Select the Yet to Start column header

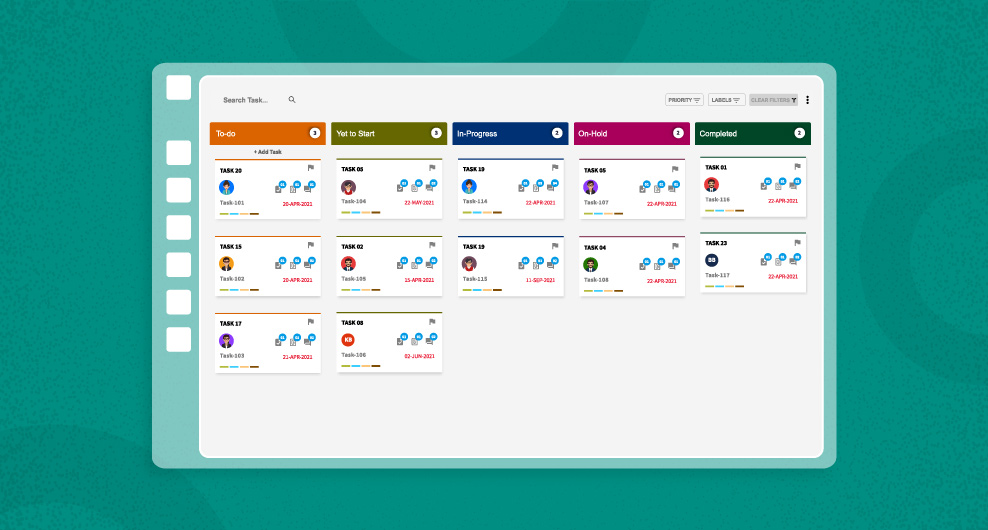(x=389, y=134)
